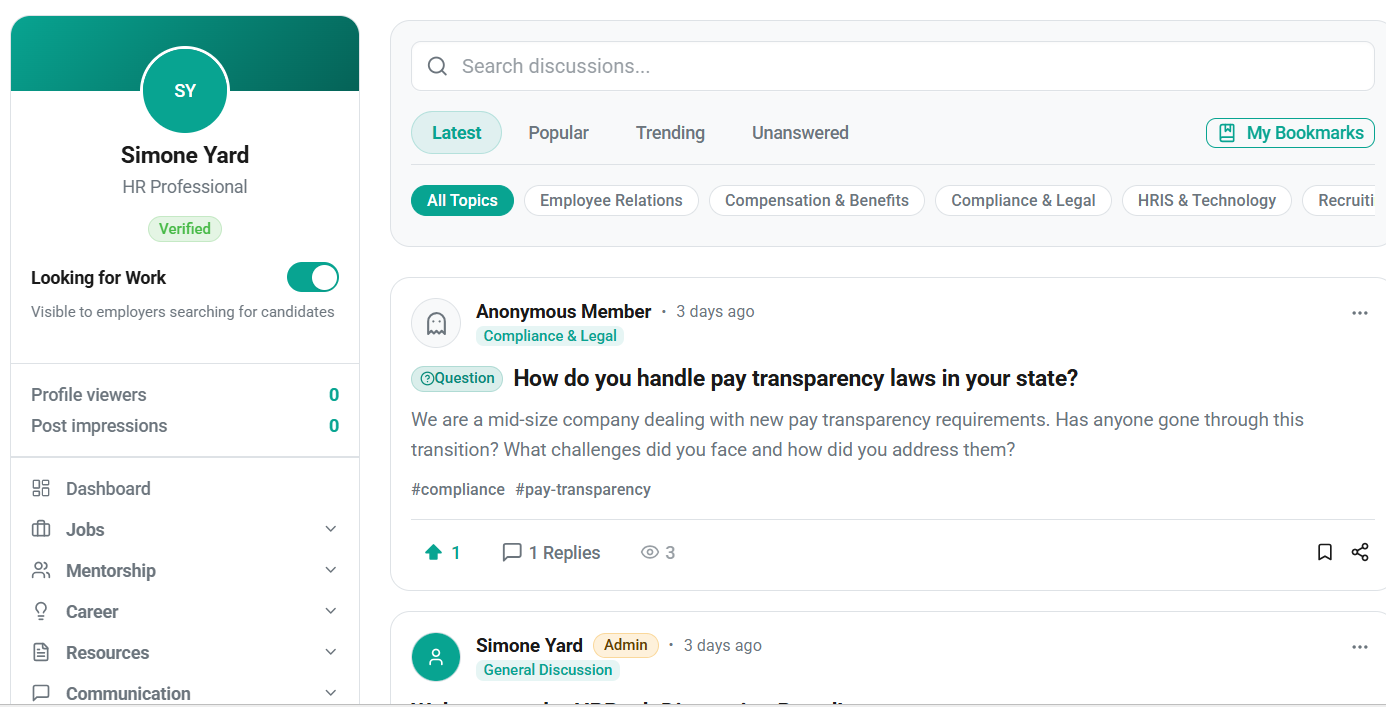Filter by Compensation & Benefits topic
Screen dimensions: 1386x707
(x=816, y=200)
